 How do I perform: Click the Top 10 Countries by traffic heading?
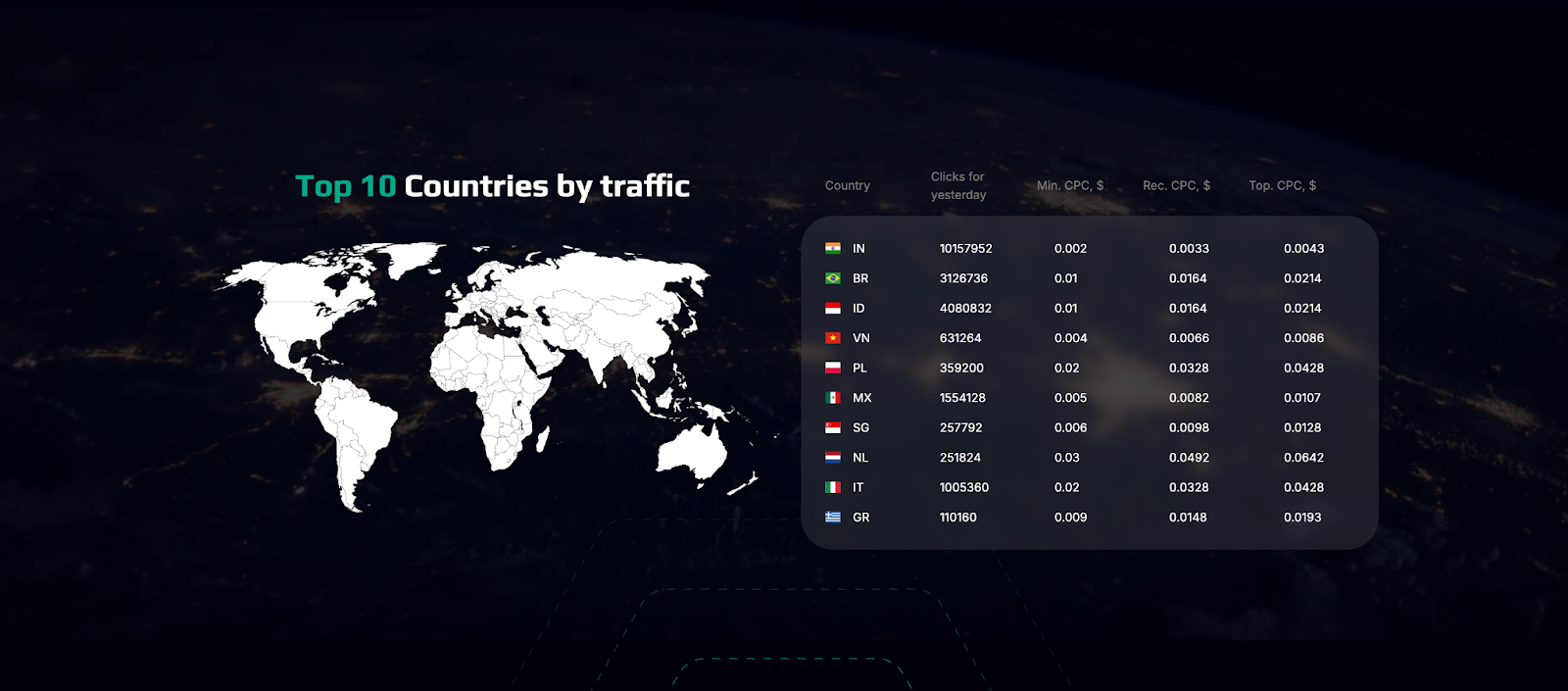(x=492, y=186)
